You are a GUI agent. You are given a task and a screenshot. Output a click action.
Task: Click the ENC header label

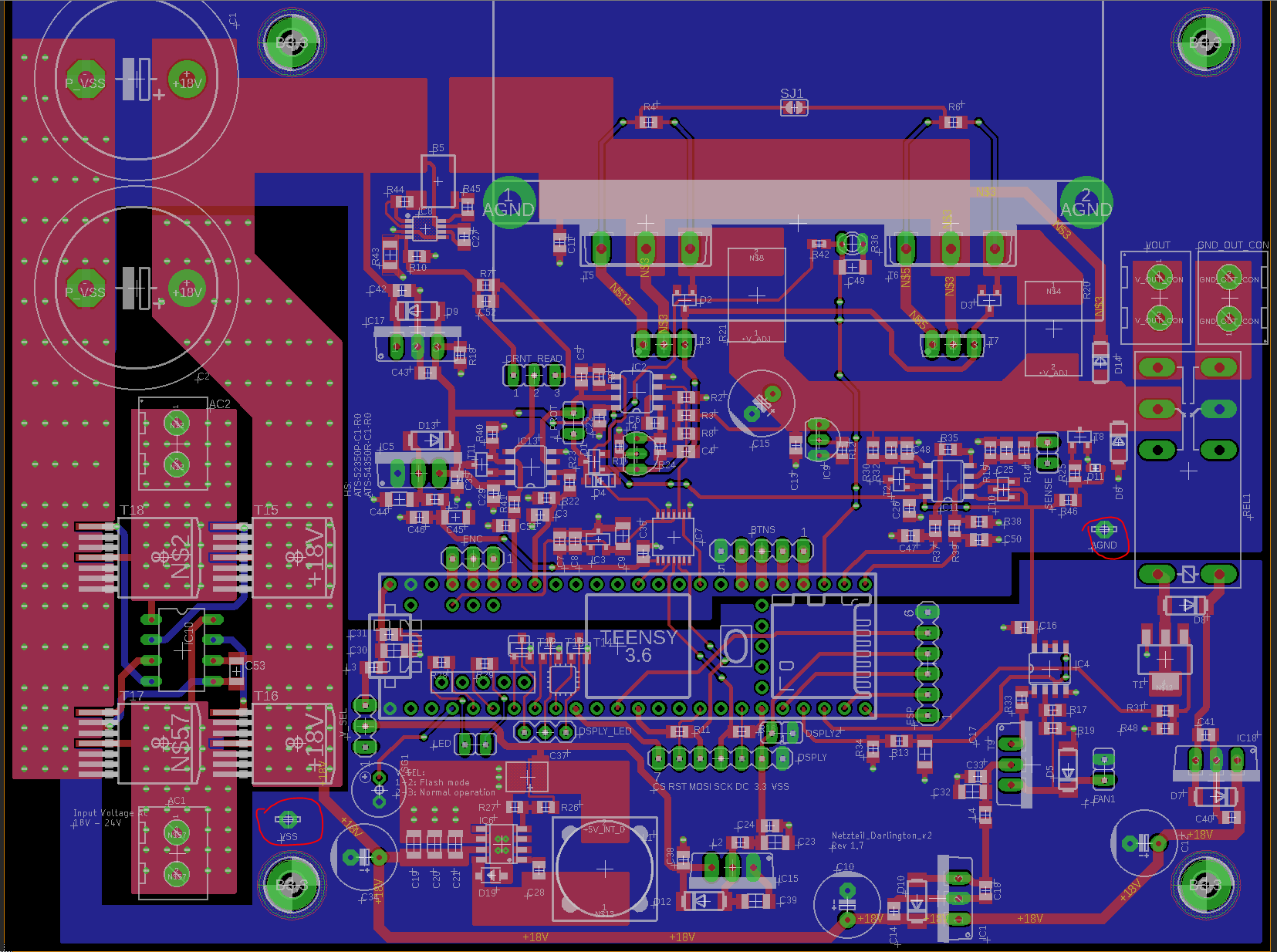473,539
